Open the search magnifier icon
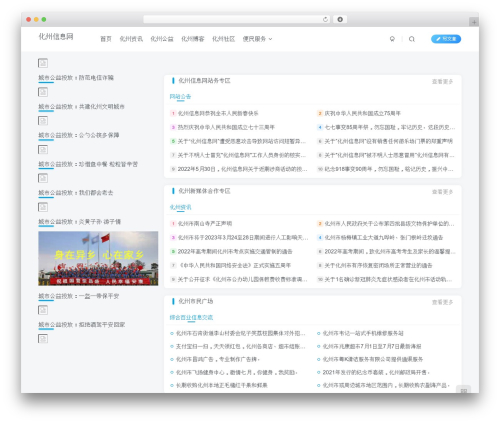Screen dimensions: 500x423 pos(412,39)
